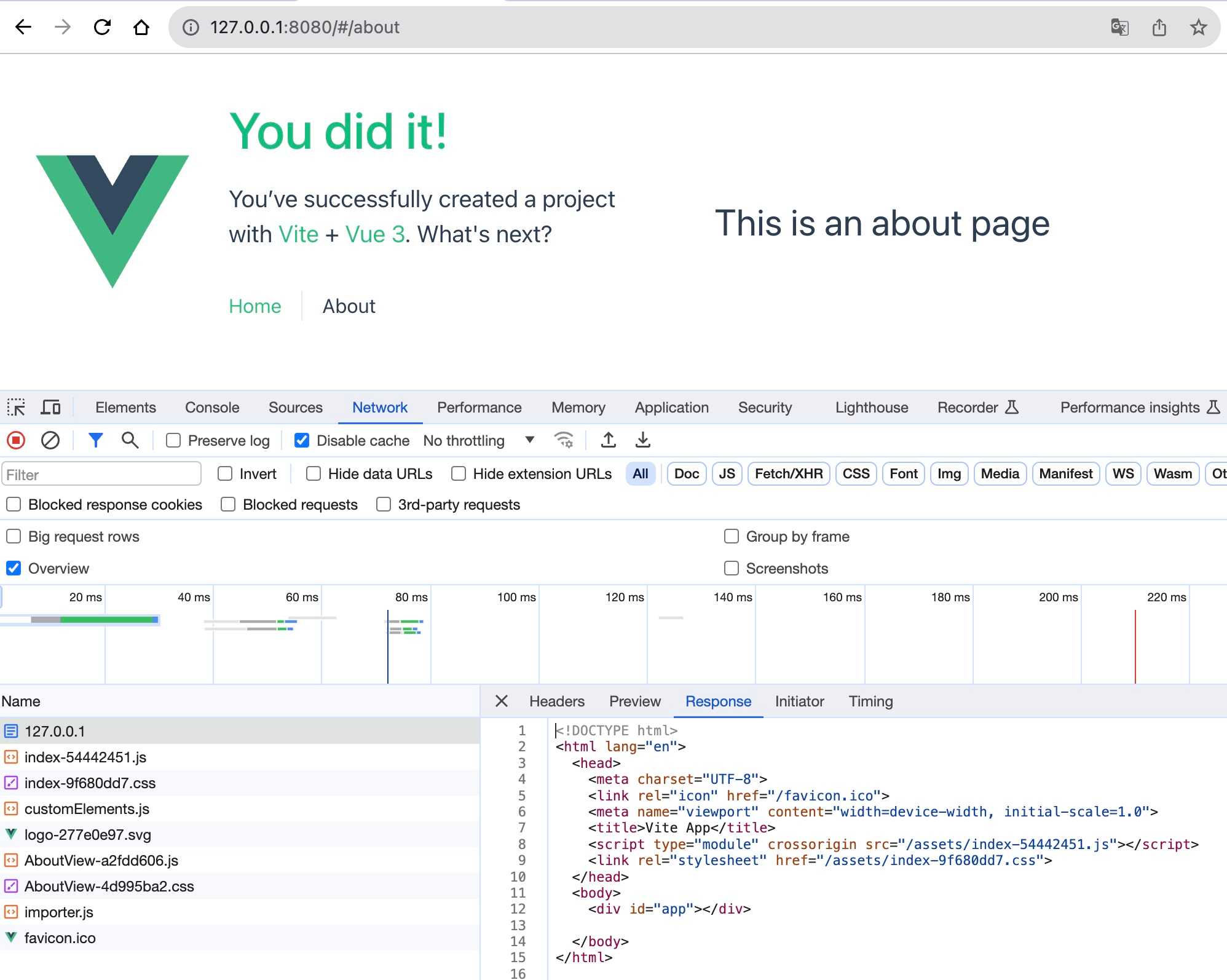Screen dimensions: 1227x980
Task: Toggle the device toolbar icon
Action: pos(50,408)
